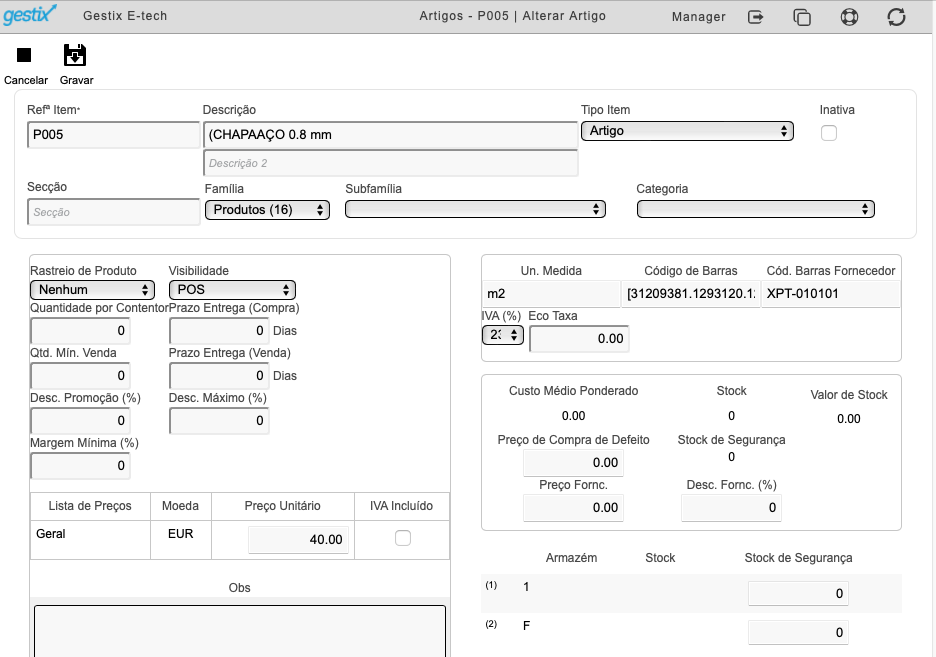Click the Cancelar stop icon
The width and height of the screenshot is (936, 657).
point(24,55)
